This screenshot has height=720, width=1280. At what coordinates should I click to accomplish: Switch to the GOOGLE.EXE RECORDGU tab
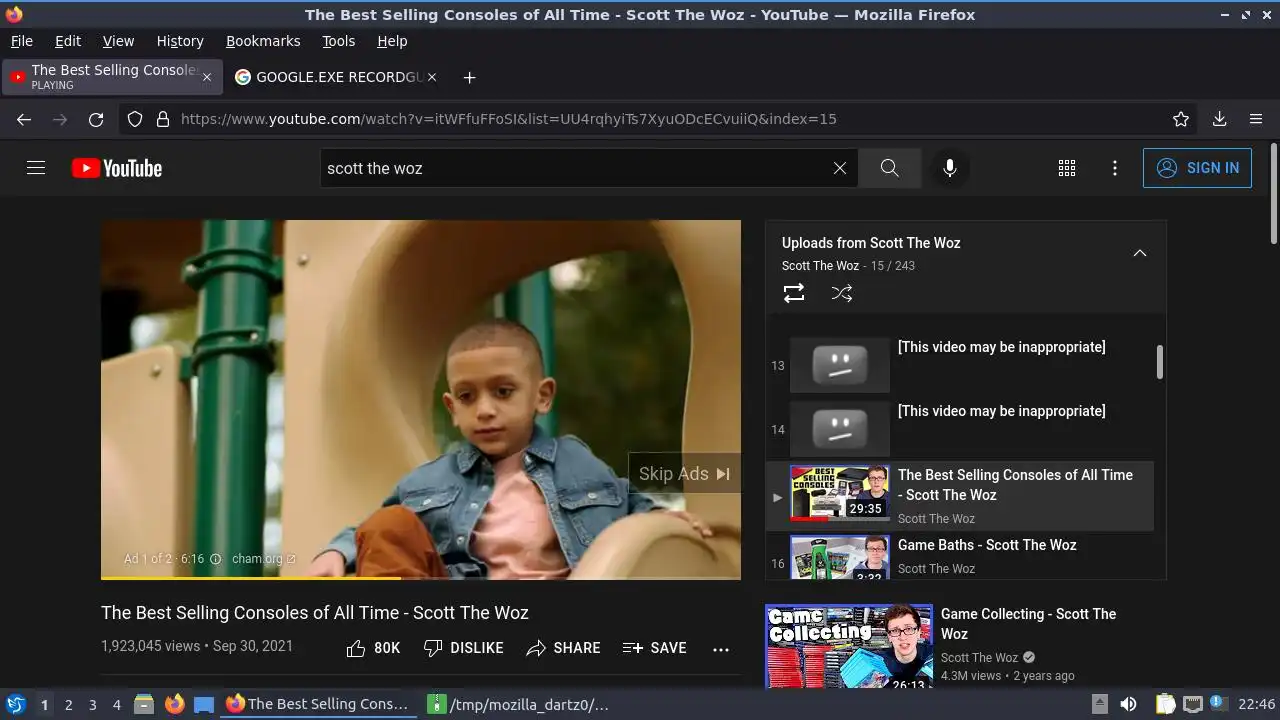(x=336, y=77)
